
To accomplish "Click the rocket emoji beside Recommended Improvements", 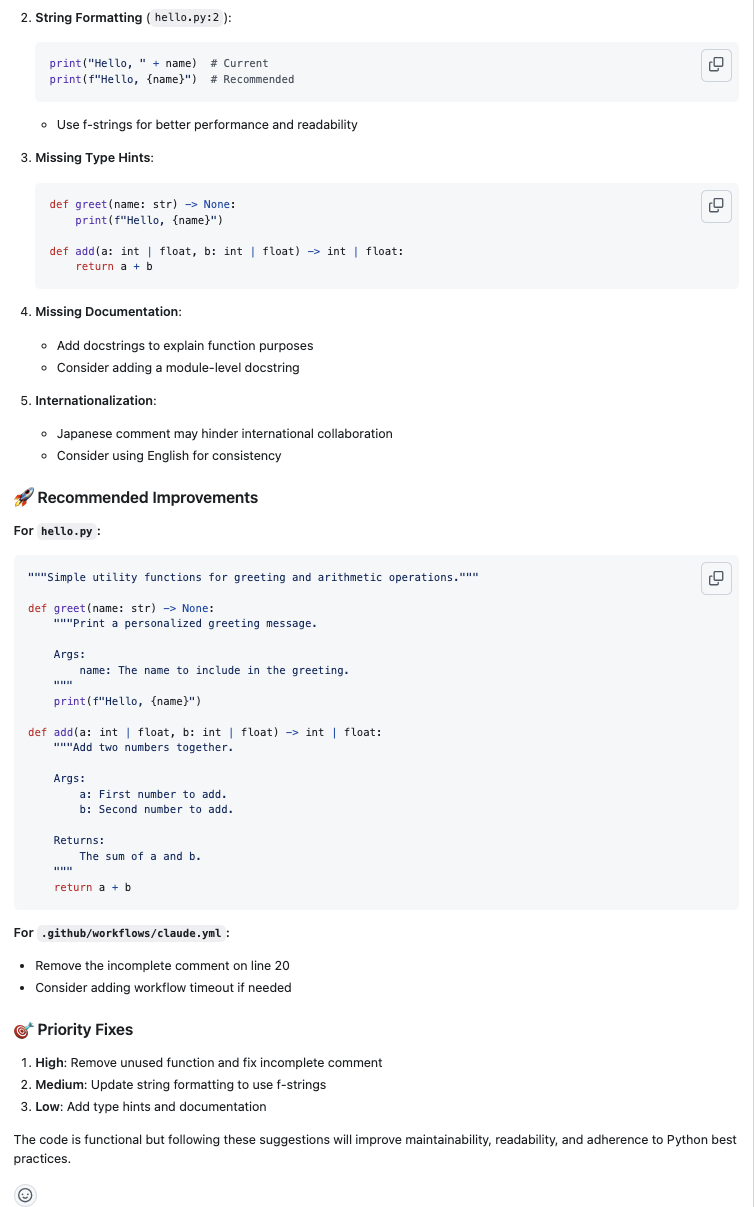I will tap(22, 497).
